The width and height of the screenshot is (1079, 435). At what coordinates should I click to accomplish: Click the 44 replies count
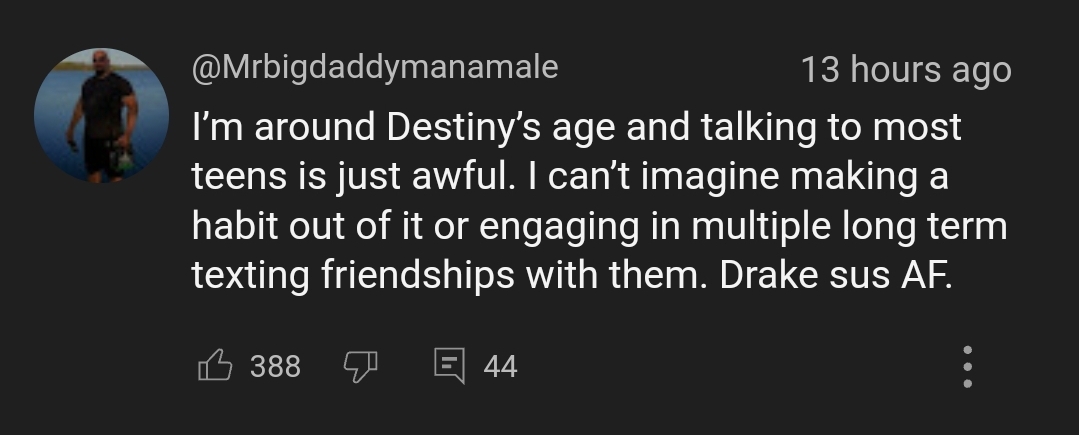[x=500, y=367]
